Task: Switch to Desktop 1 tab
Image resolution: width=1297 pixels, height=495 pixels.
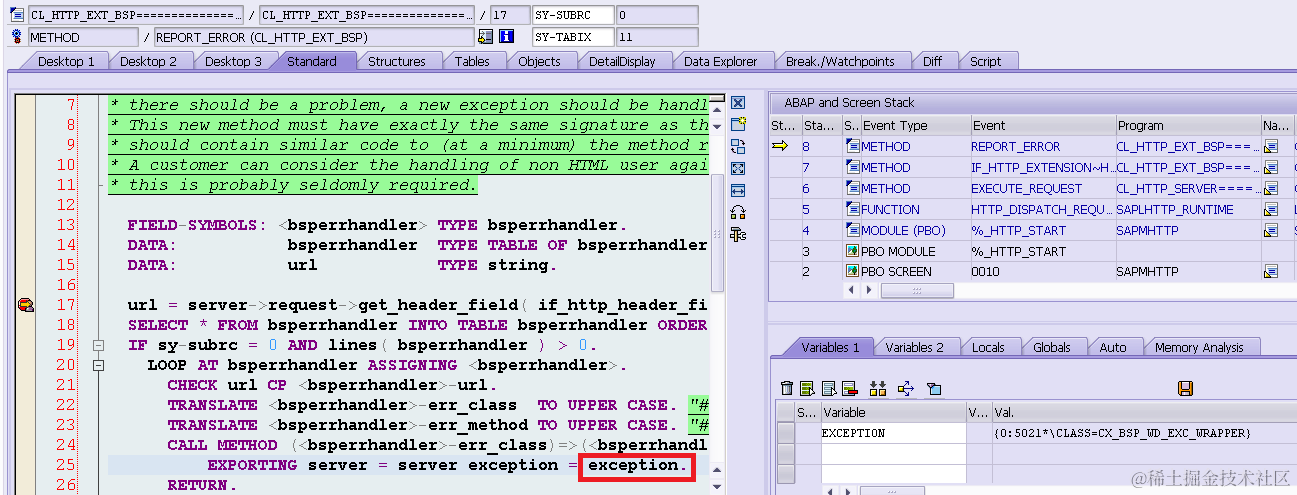Action: 66,61
